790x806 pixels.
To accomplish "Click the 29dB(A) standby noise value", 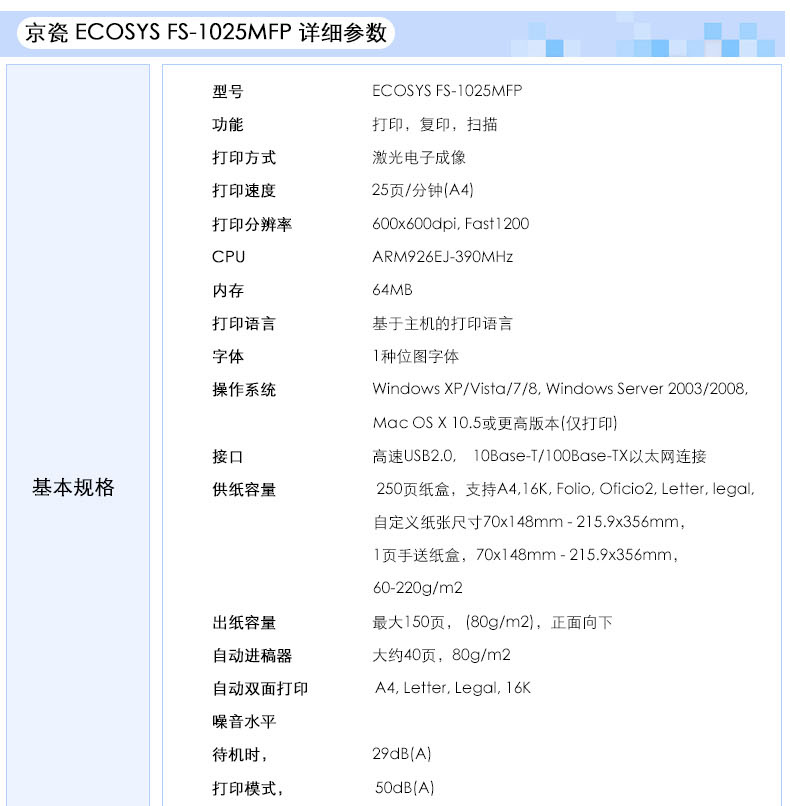I will click(402, 755).
